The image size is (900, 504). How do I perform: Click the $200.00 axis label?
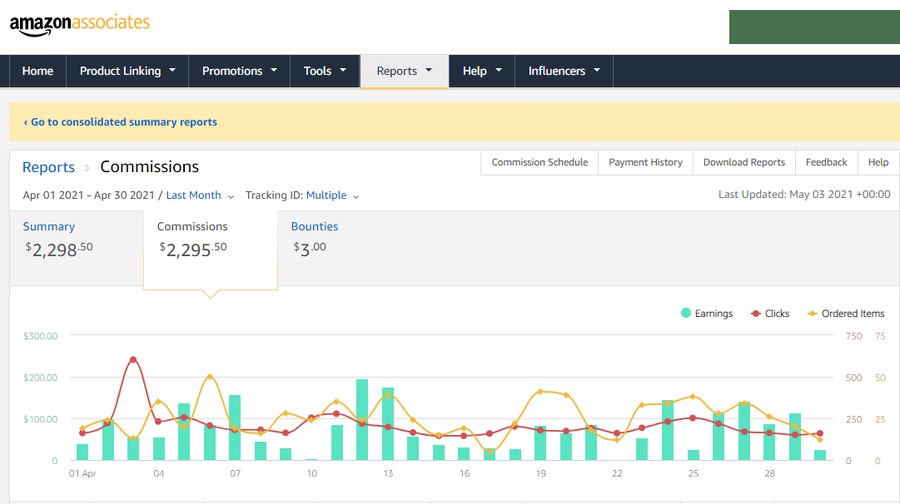[x=40, y=378]
